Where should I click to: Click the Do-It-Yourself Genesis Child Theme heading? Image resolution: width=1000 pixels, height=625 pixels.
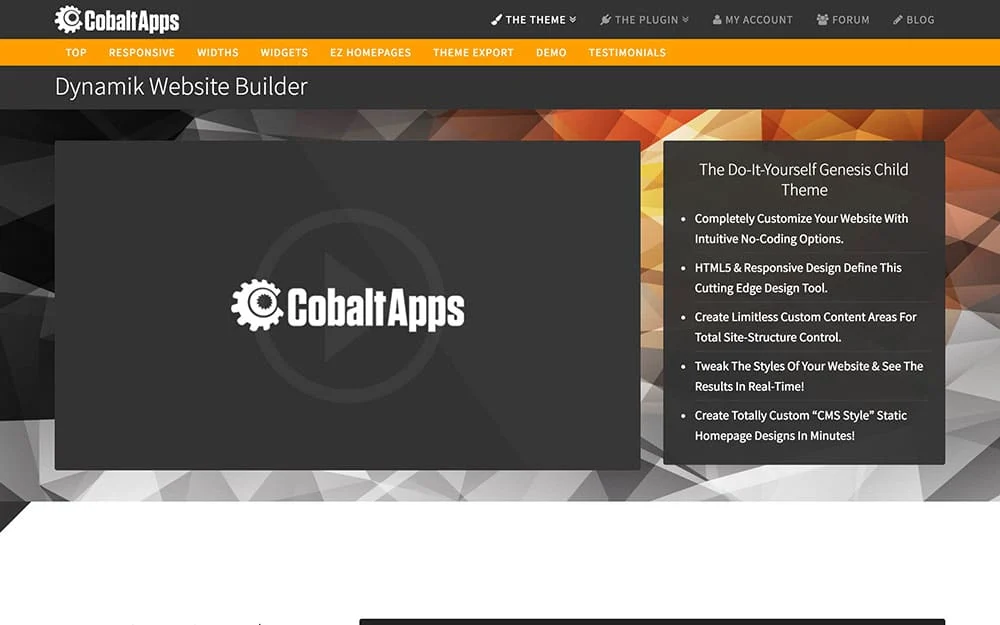(x=804, y=179)
